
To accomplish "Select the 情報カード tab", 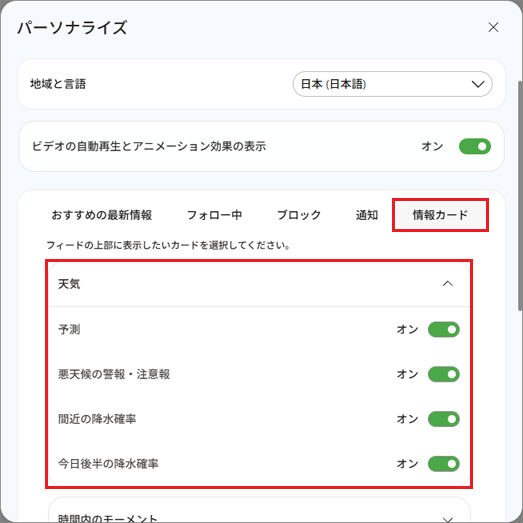I will 440,215.
